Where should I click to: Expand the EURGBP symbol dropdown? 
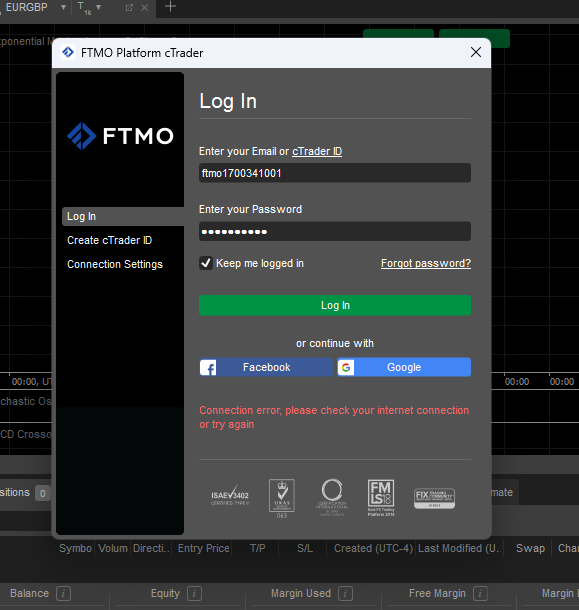point(63,7)
